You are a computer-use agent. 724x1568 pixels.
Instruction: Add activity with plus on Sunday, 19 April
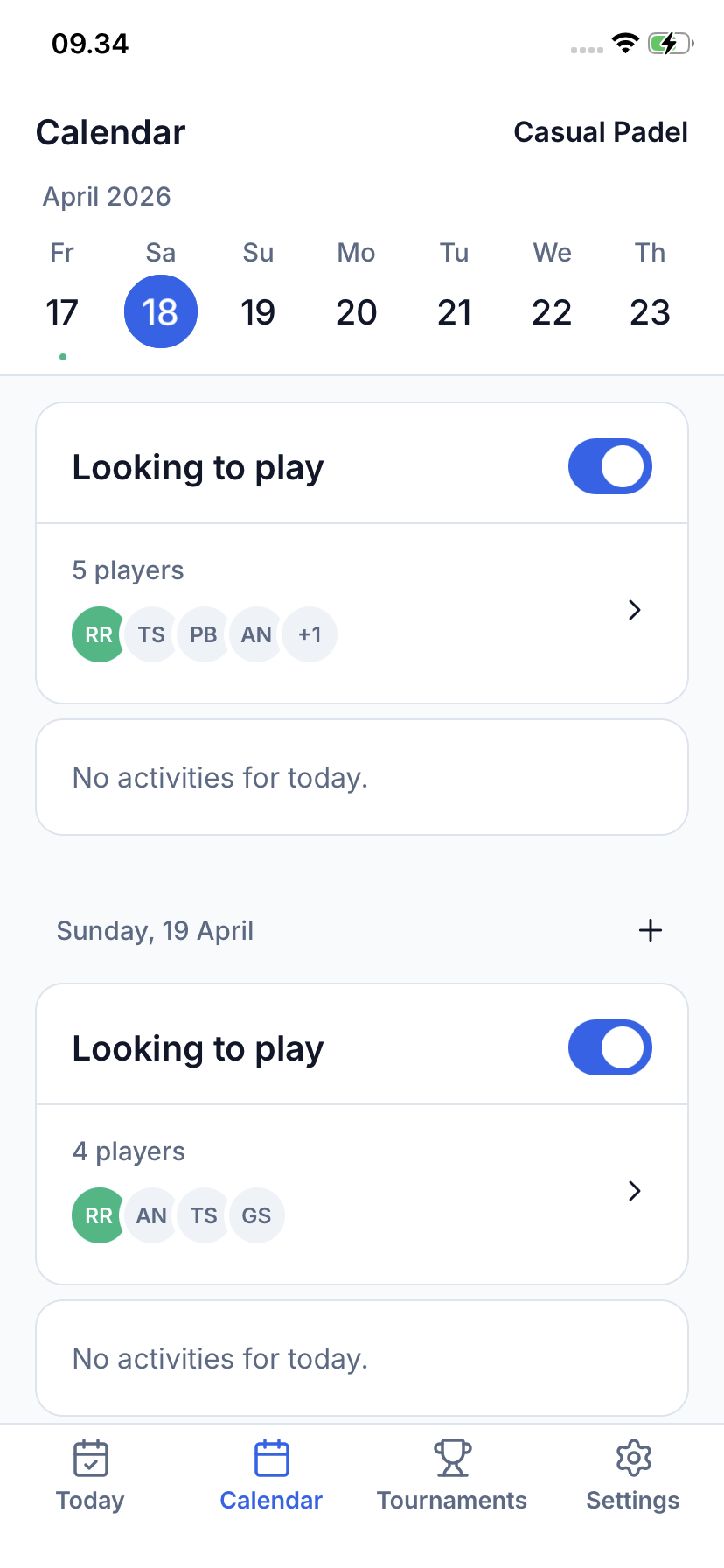point(651,930)
